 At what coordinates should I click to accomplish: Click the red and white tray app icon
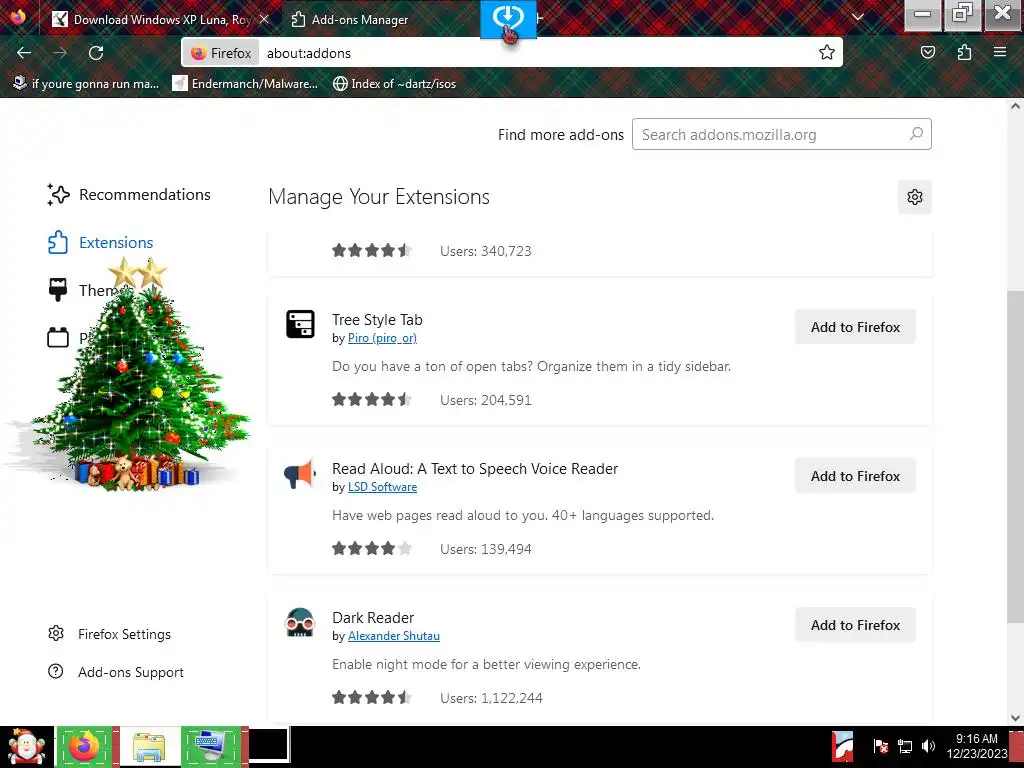pyautogui.click(x=843, y=746)
